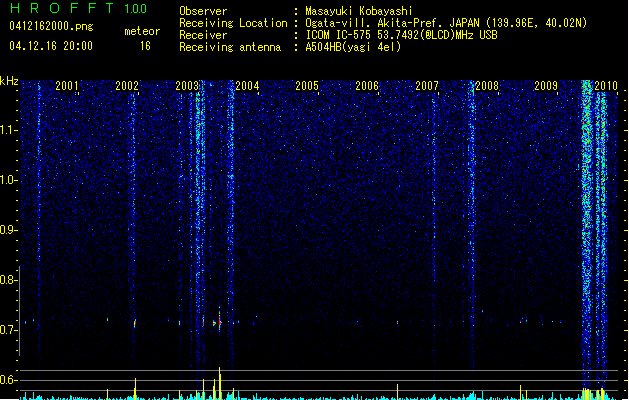Click the HROFFT 1.0.0 title text
629x400 pixels.
79,8
